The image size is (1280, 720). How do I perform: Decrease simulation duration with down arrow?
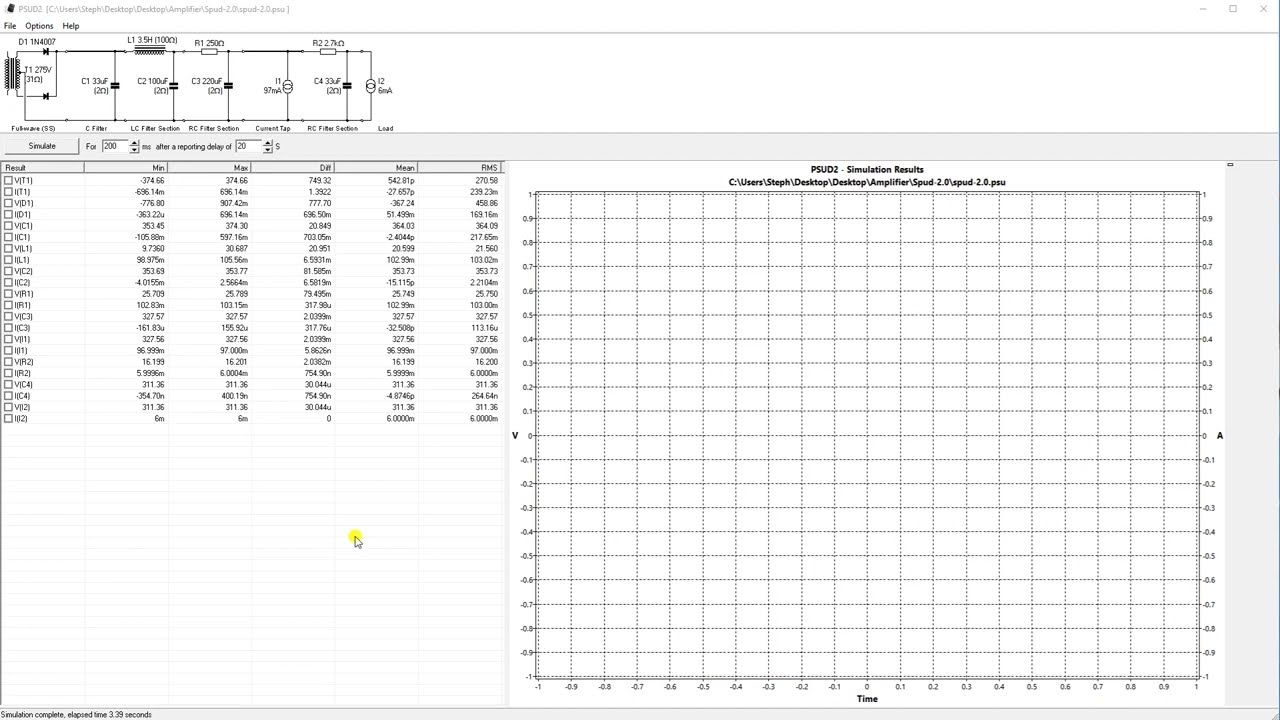click(x=134, y=150)
